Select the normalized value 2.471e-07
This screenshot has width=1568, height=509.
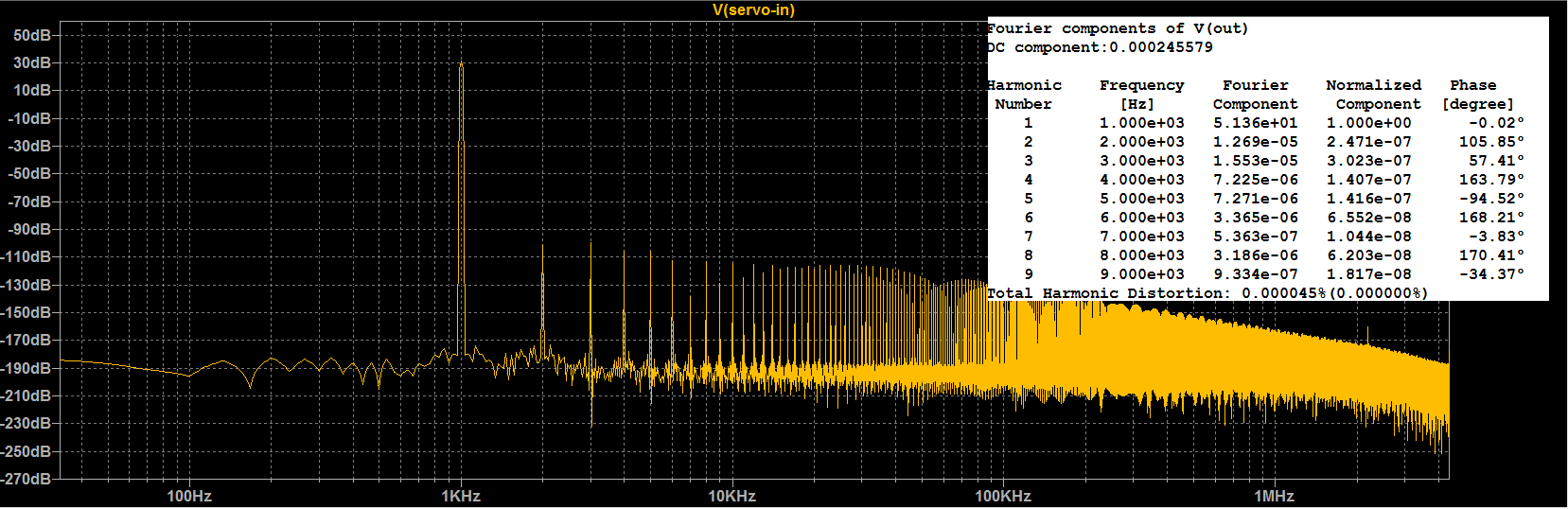1369,142
